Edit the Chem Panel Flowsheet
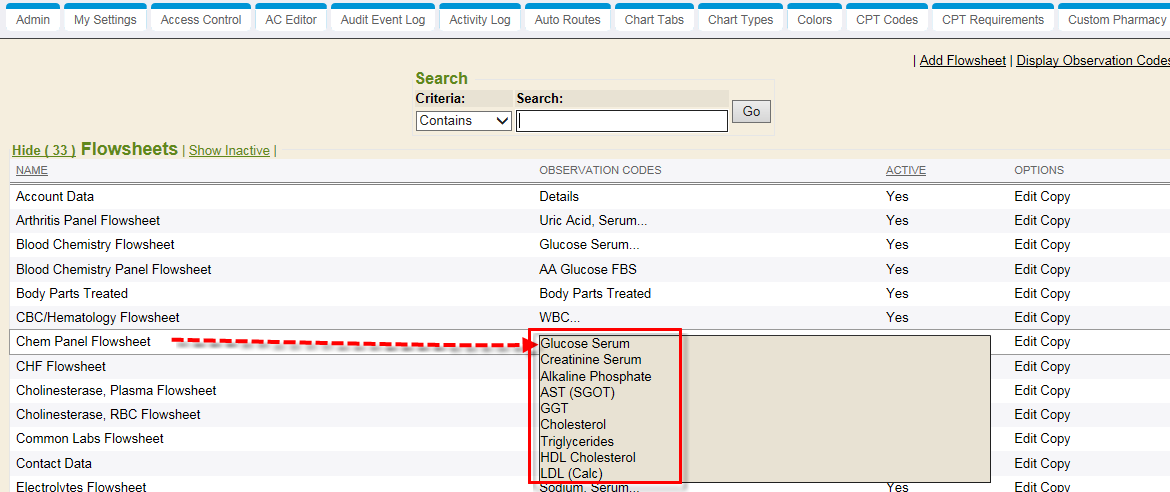The height and width of the screenshot is (492, 1170). click(1025, 342)
